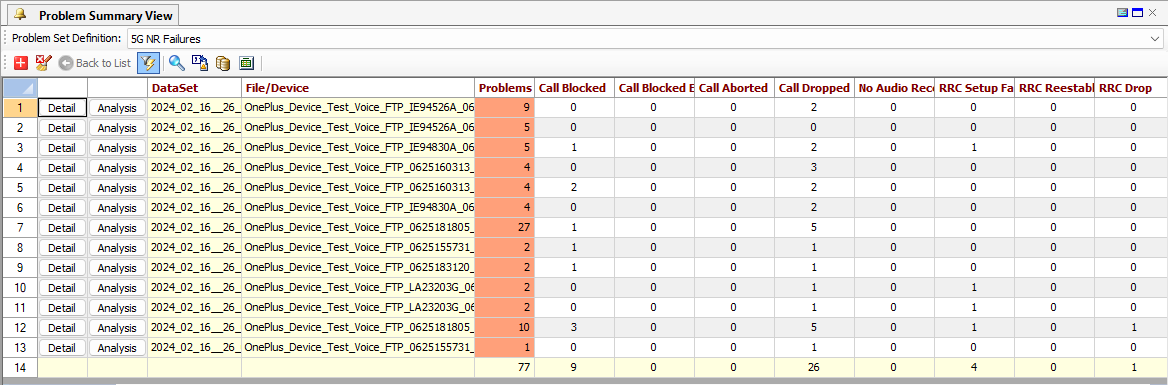The image size is (1168, 385).
Task: Toggle the filter lightning icon
Action: (148, 63)
